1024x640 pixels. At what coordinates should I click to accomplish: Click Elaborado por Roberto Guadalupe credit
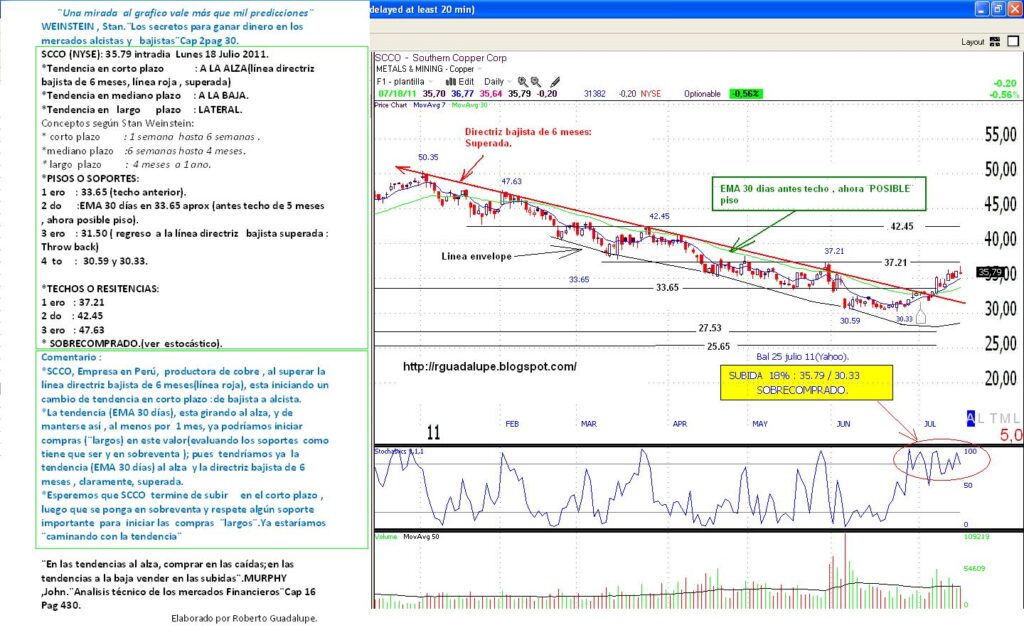click(x=244, y=618)
